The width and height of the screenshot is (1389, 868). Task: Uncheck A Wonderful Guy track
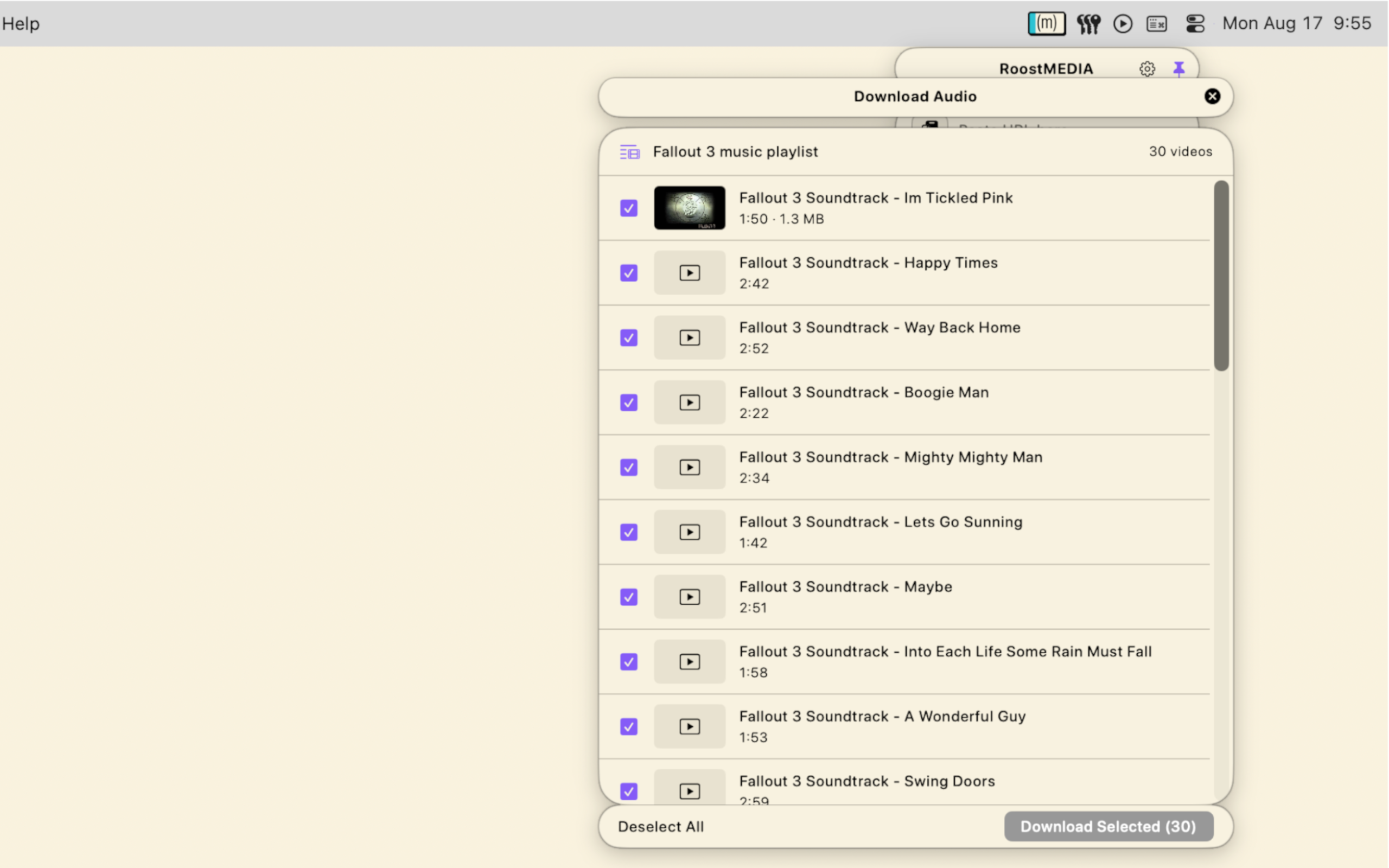628,727
